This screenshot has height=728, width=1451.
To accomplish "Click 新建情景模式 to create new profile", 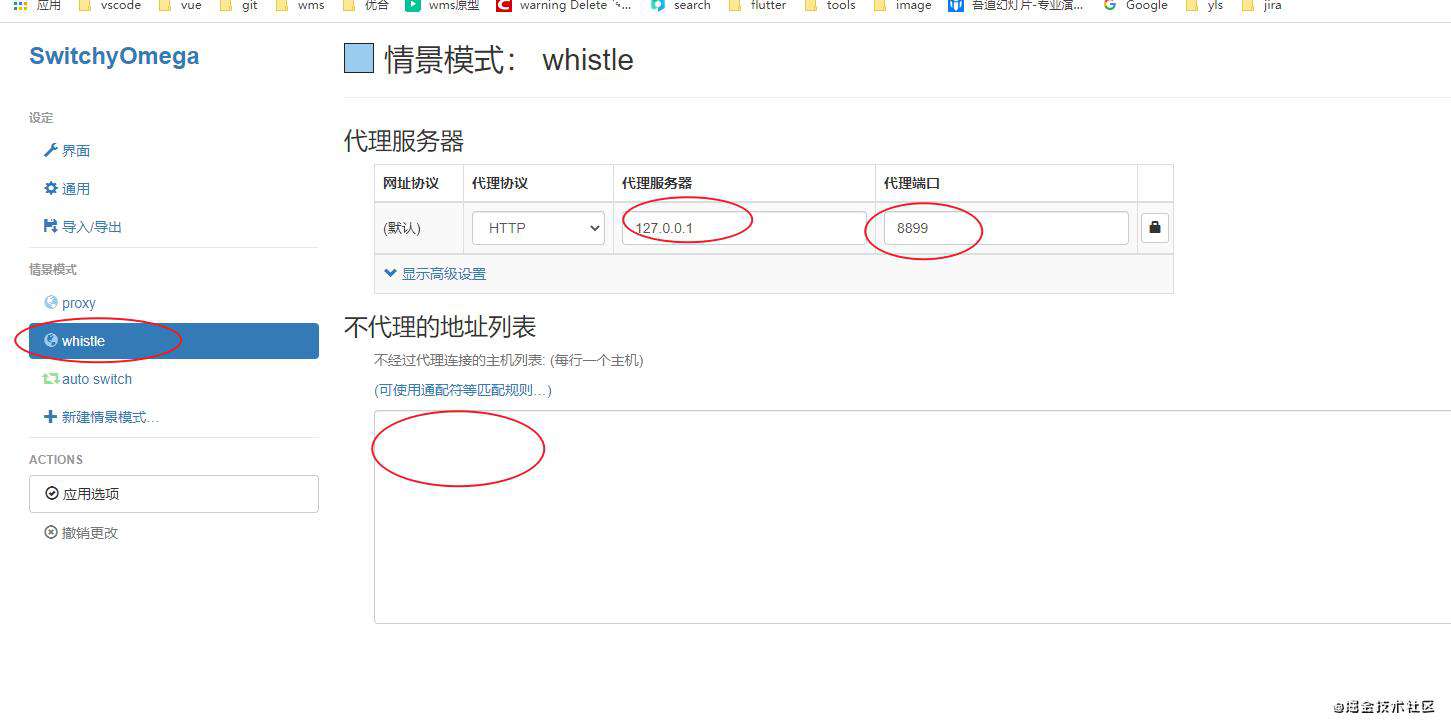I will click(x=173, y=417).
